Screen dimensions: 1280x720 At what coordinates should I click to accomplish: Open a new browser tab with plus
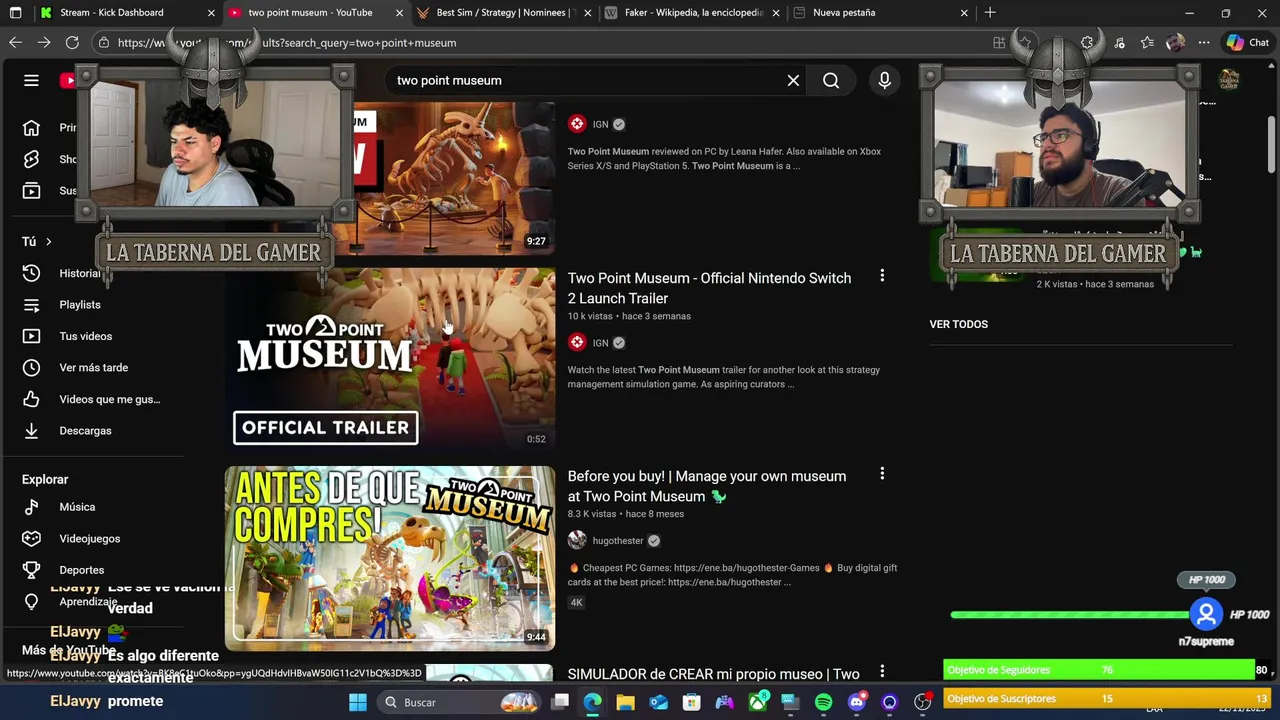[990, 13]
